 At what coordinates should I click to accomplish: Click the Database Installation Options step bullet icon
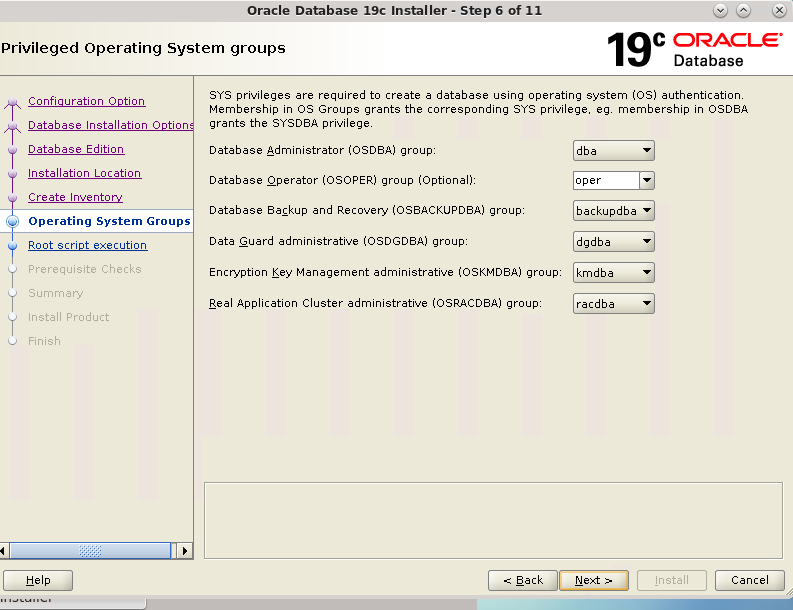pos(13,126)
